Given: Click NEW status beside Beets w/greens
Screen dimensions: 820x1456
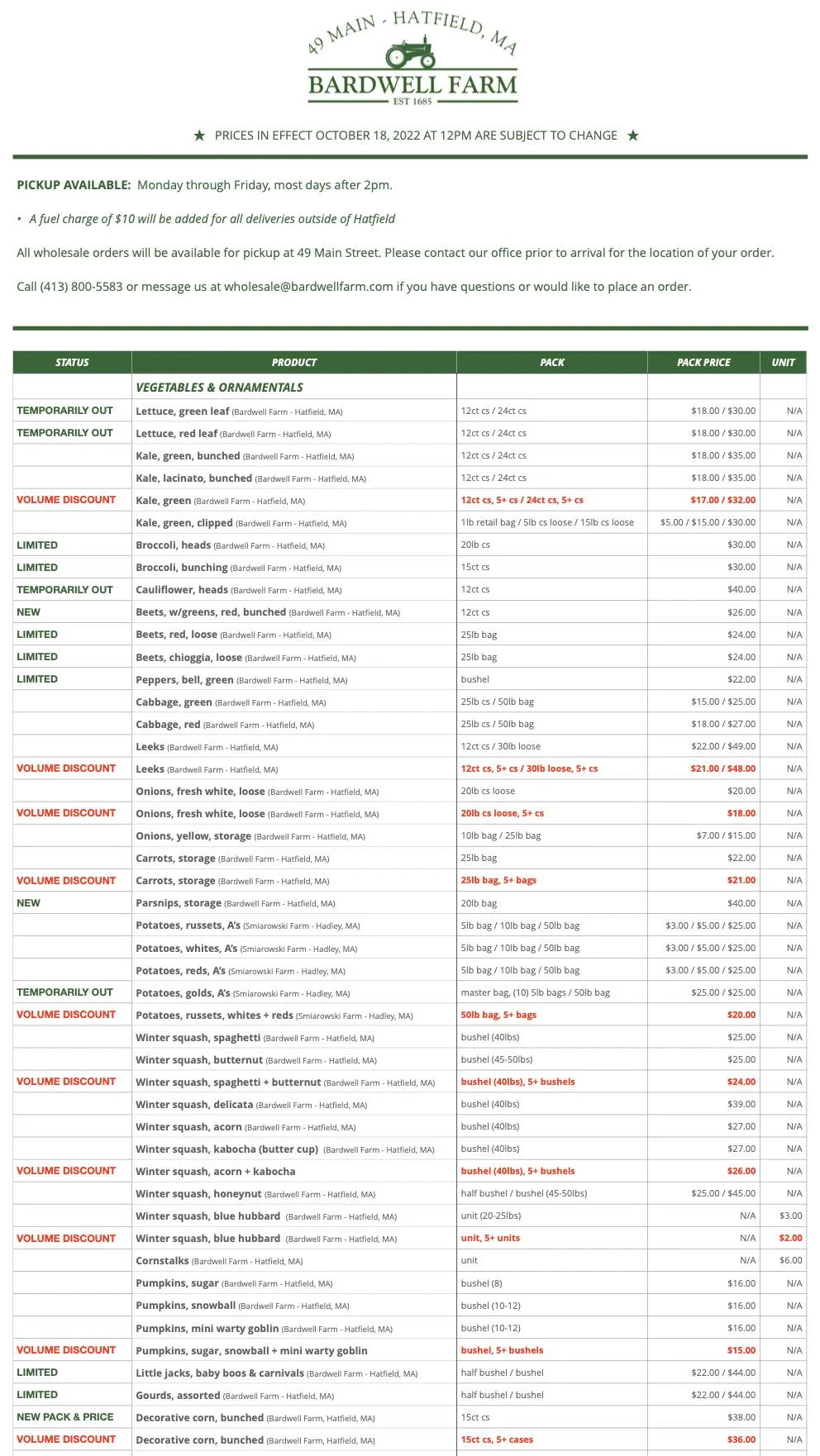Looking at the screenshot, I should (28, 612).
